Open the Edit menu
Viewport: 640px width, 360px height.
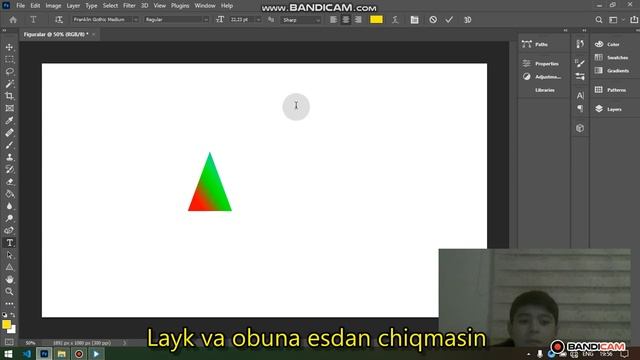[x=35, y=6]
